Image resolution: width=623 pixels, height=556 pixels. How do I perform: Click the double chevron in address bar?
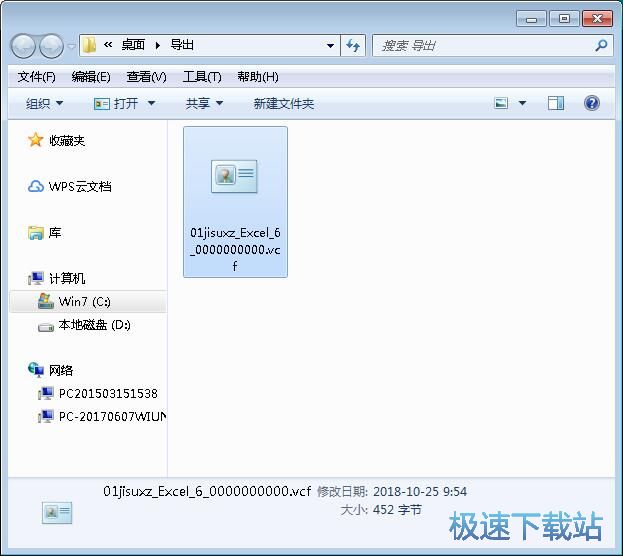coord(108,45)
